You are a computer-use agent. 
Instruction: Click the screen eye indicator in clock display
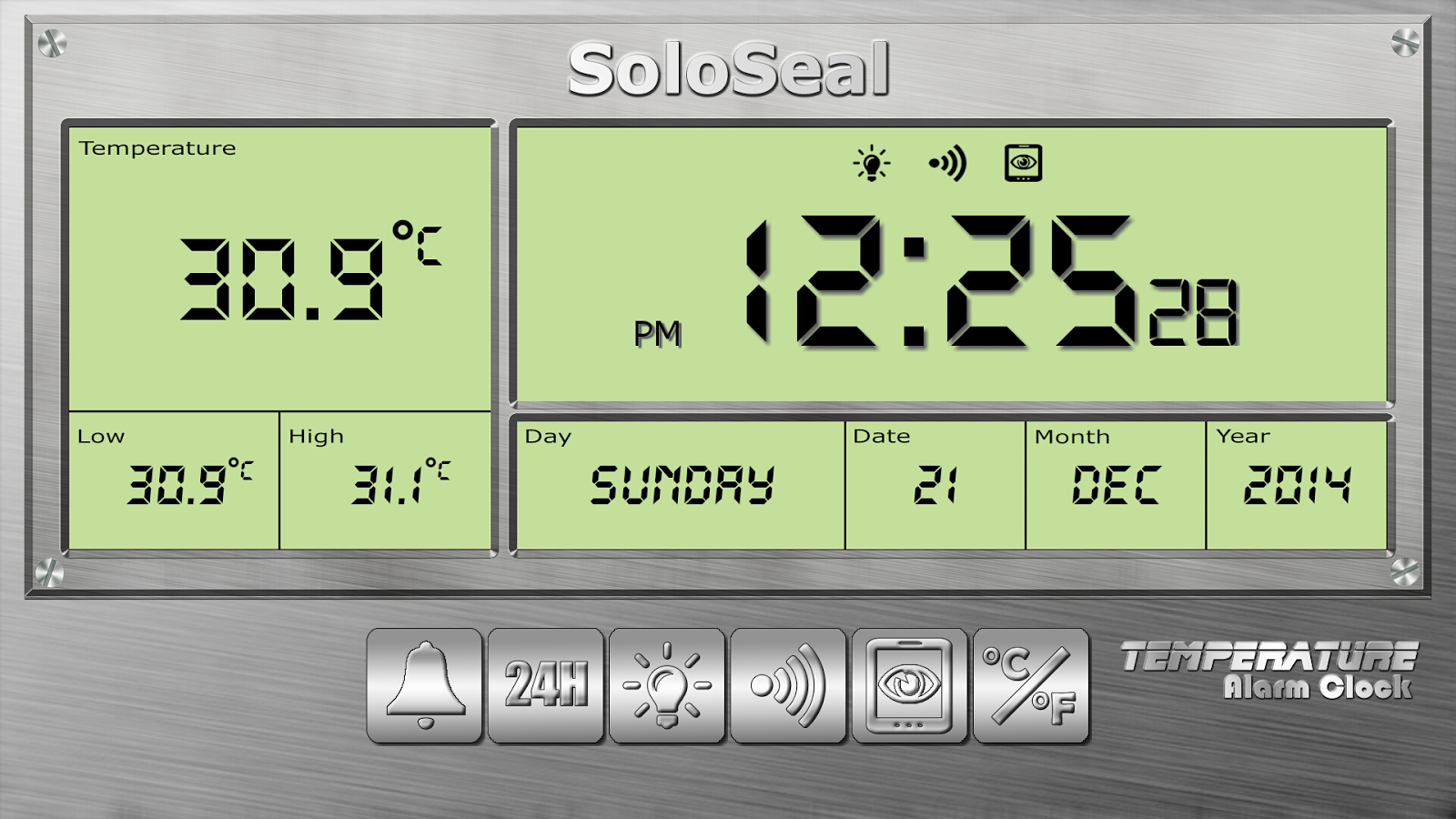pyautogui.click(x=1024, y=163)
